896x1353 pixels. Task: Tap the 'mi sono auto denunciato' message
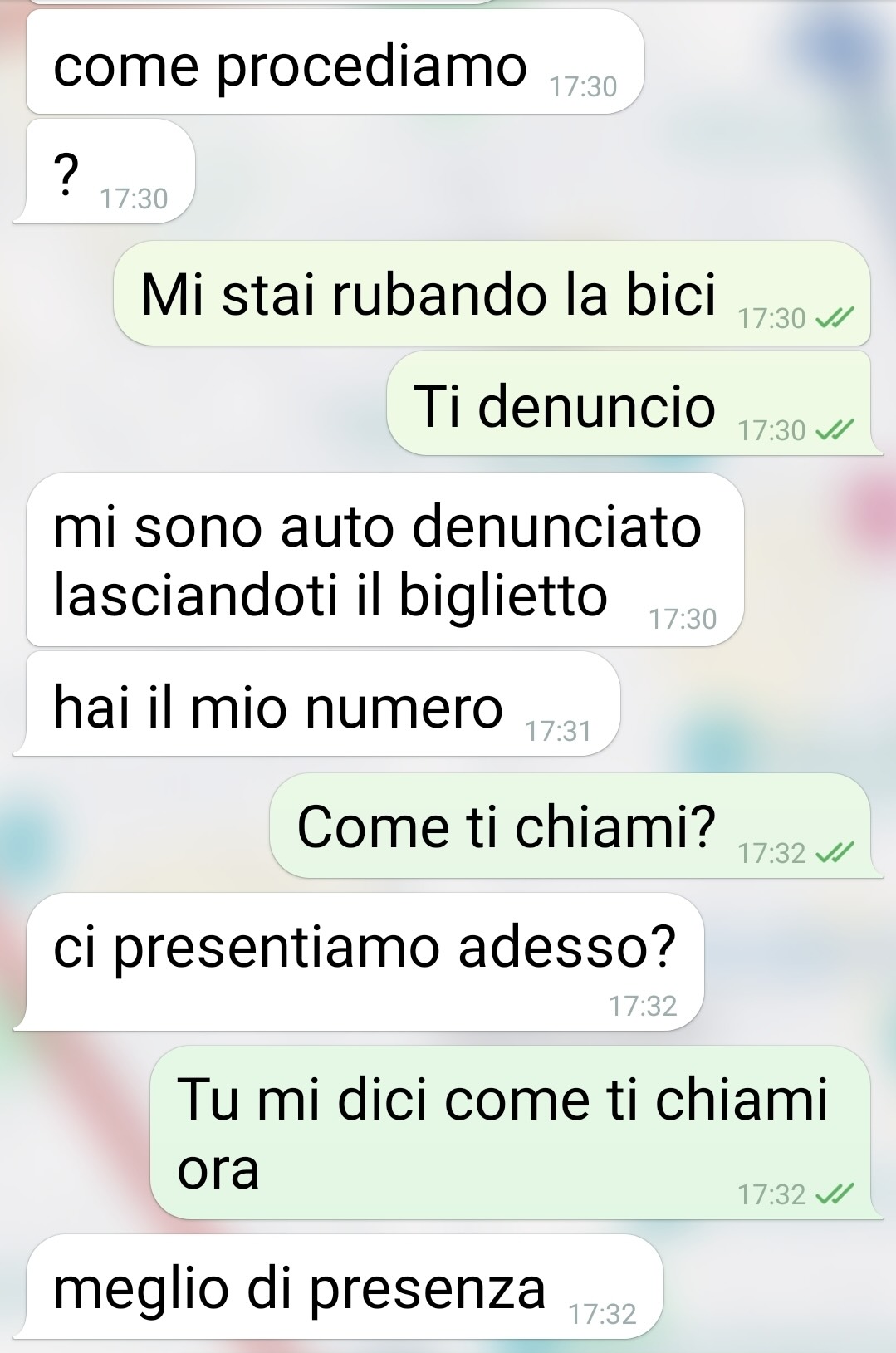[x=384, y=560]
